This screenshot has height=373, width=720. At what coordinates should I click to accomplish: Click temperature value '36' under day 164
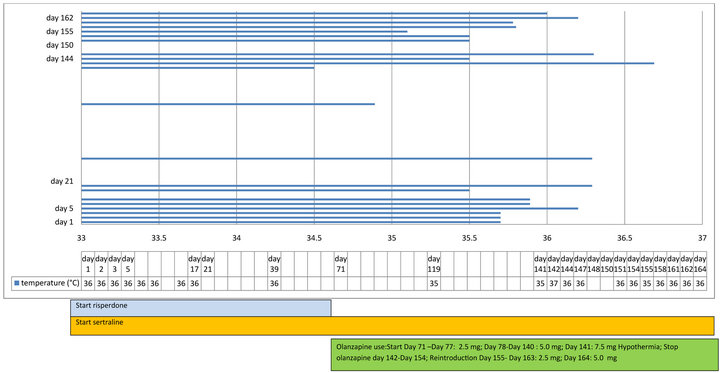point(700,284)
